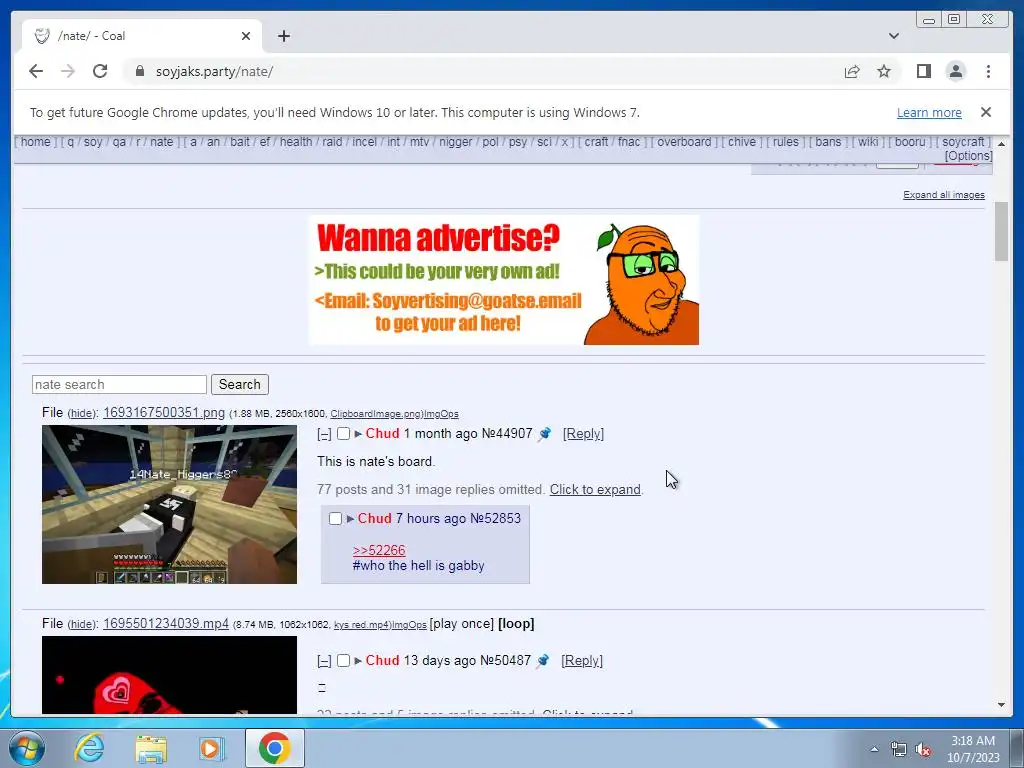Screen dimensions: 1024x768
Task: Launch Internet Explorer from taskbar
Action: (88, 748)
